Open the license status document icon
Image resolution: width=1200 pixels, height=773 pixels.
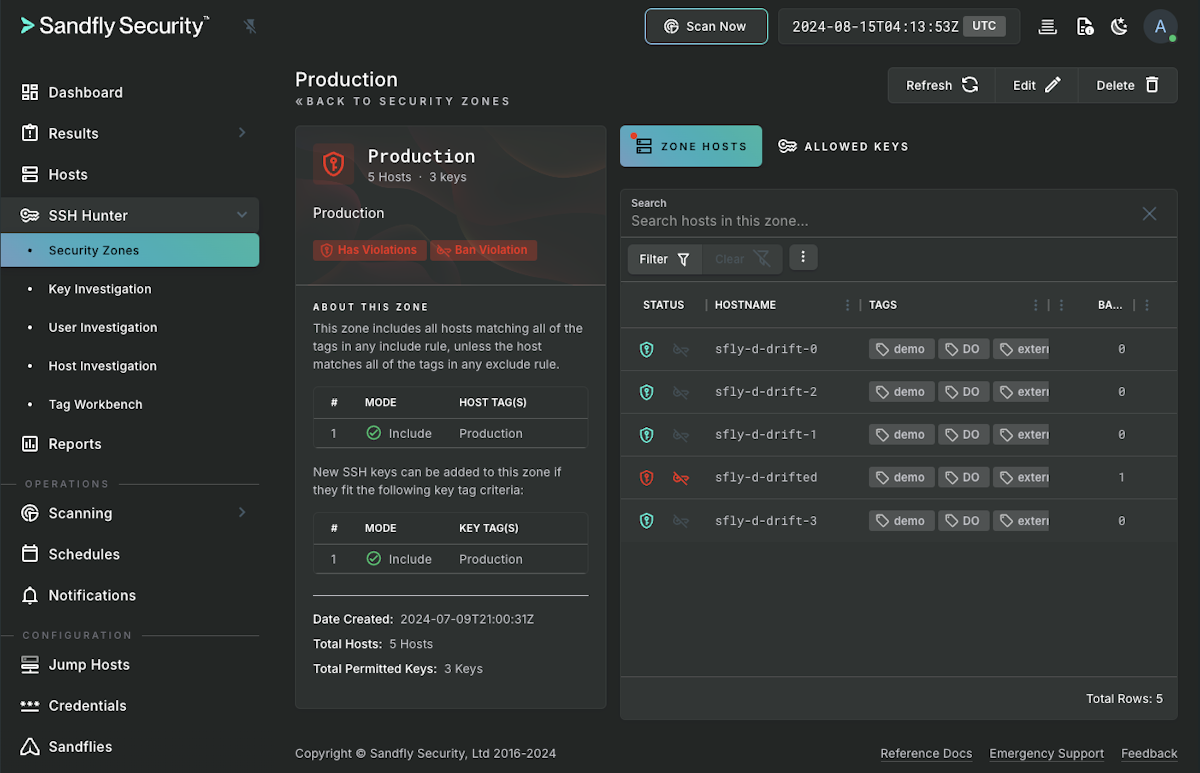tap(1084, 27)
